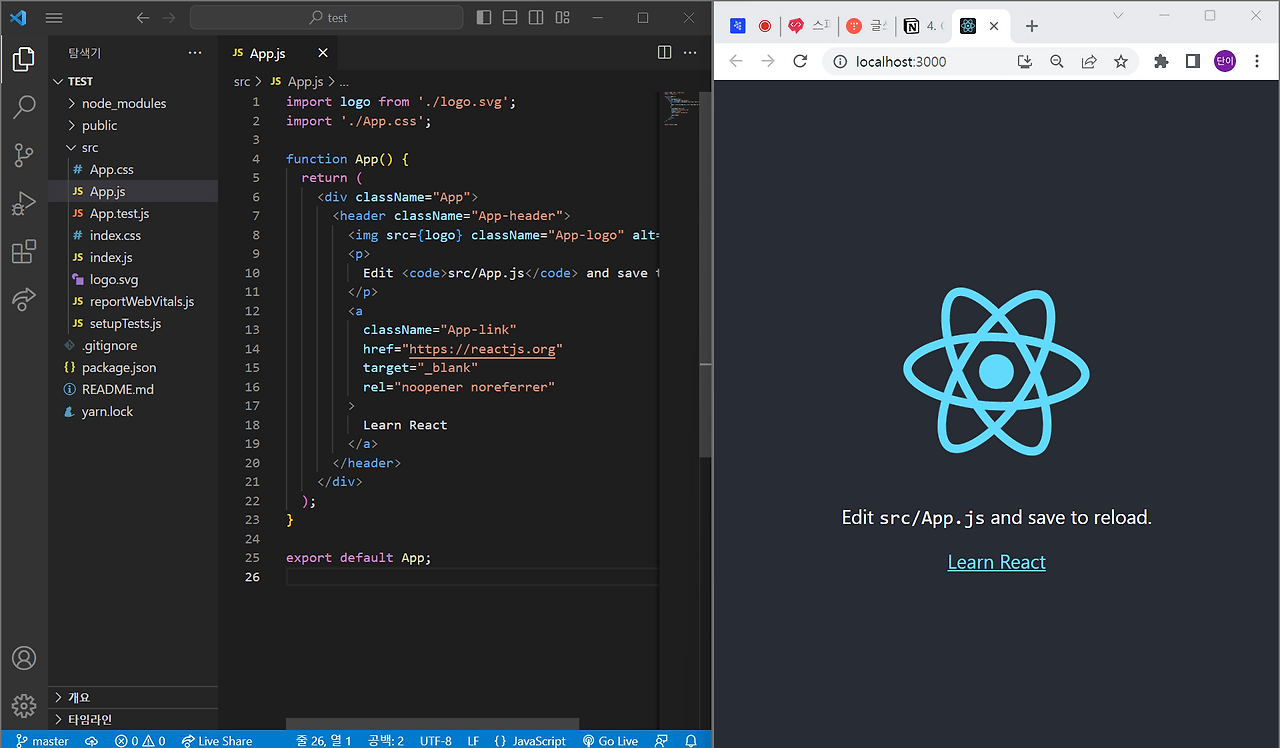The image size is (1280, 748).
Task: Open Chrome's Extensions puzzle icon
Action: tap(1160, 61)
